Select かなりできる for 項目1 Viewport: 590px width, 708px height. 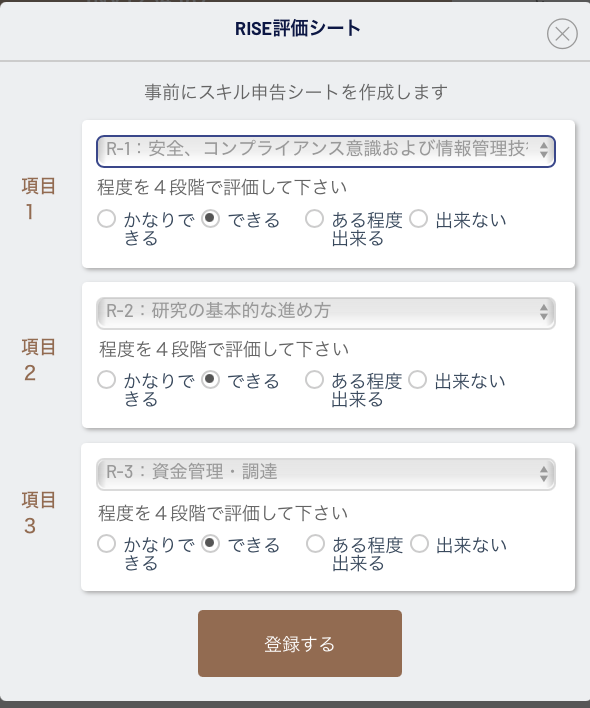tap(107, 219)
